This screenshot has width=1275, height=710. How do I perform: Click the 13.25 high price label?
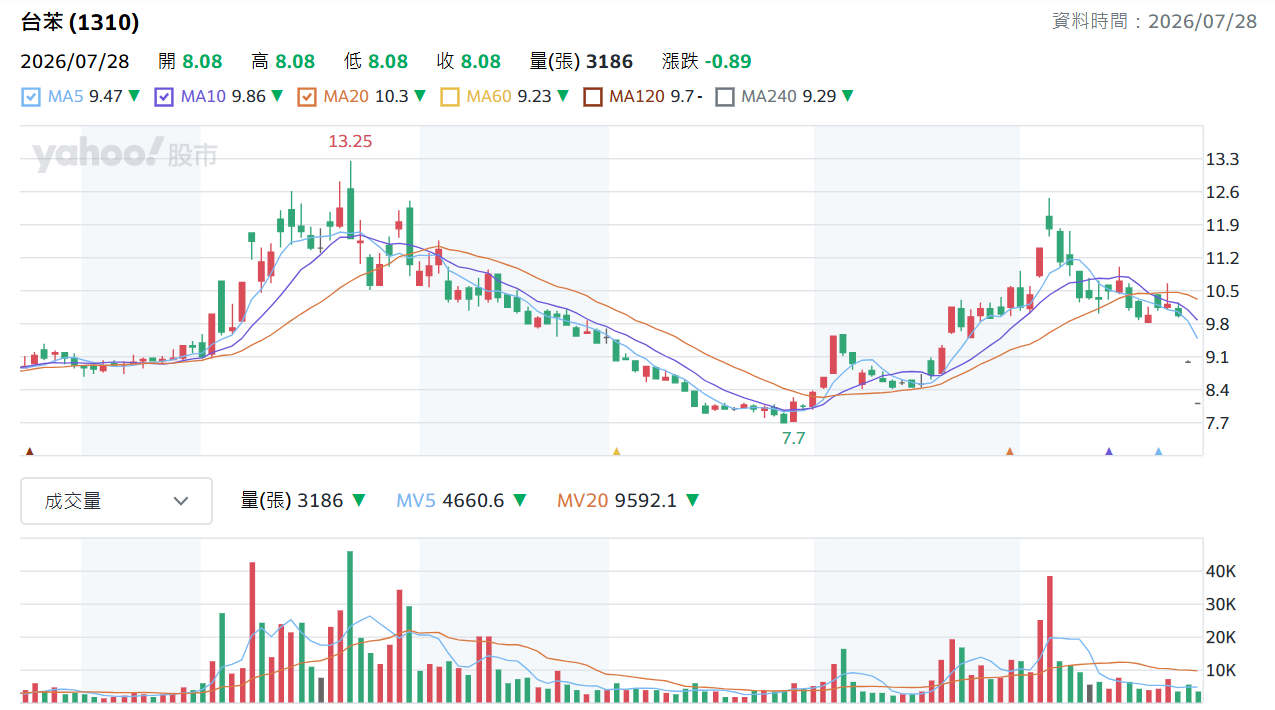[x=350, y=142]
